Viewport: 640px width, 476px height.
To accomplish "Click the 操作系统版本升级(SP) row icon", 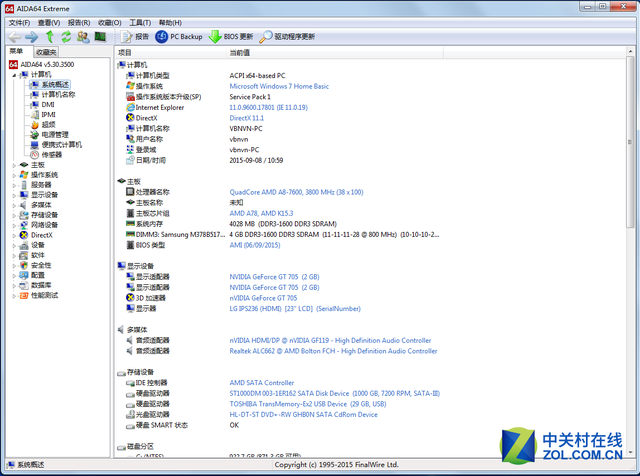I will [130, 97].
